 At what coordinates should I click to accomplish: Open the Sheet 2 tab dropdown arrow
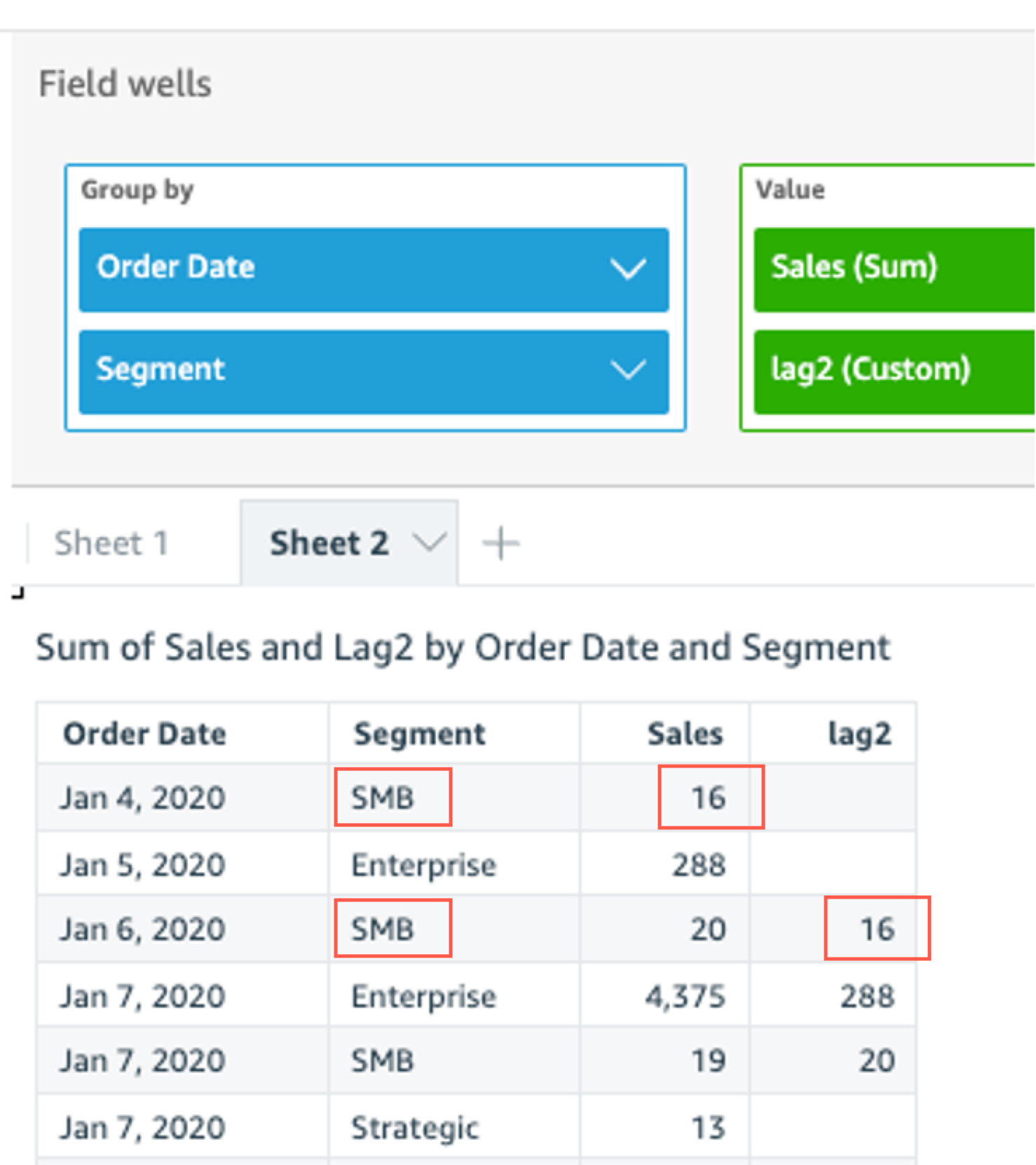tap(429, 543)
